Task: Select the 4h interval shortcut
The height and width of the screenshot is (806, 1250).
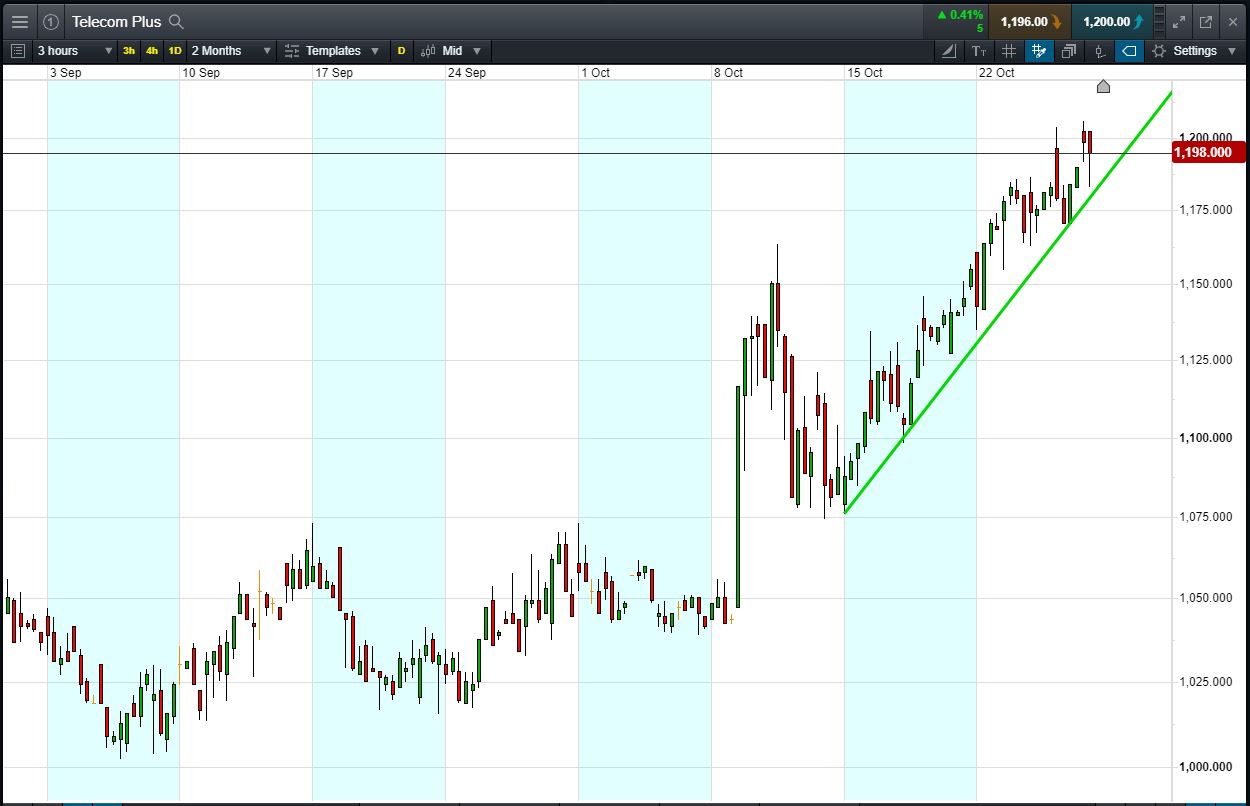Action: click(152, 51)
